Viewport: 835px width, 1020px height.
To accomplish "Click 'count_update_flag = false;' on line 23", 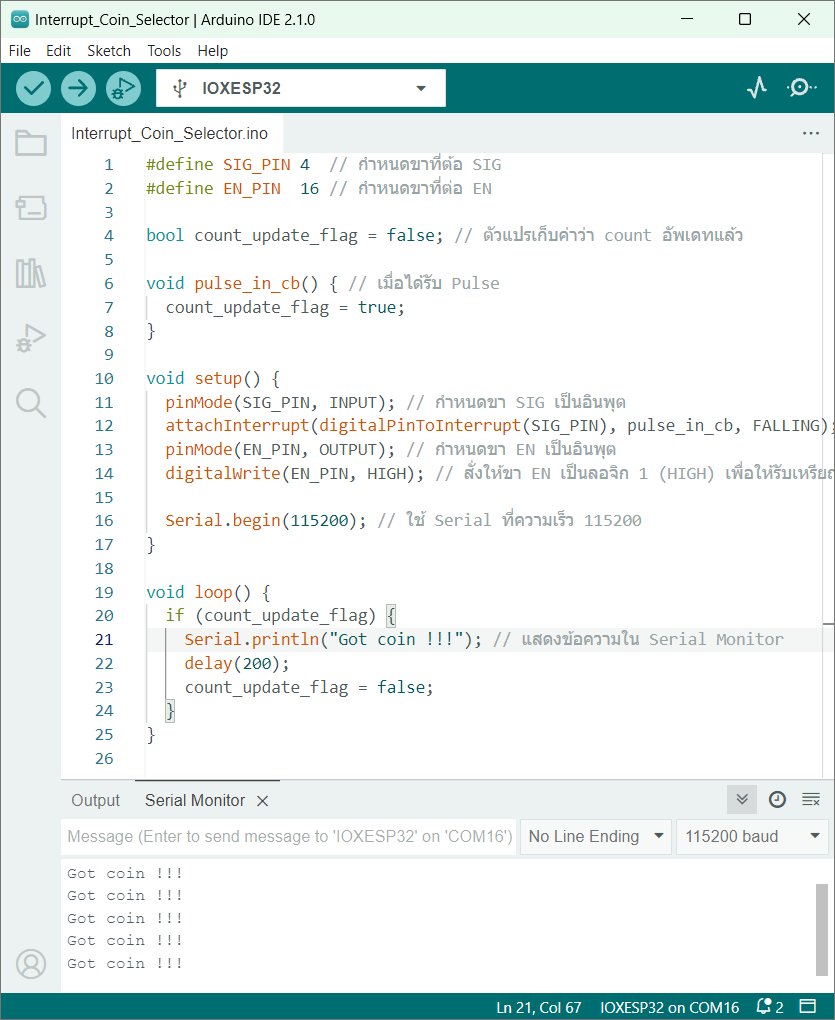I will 309,688.
